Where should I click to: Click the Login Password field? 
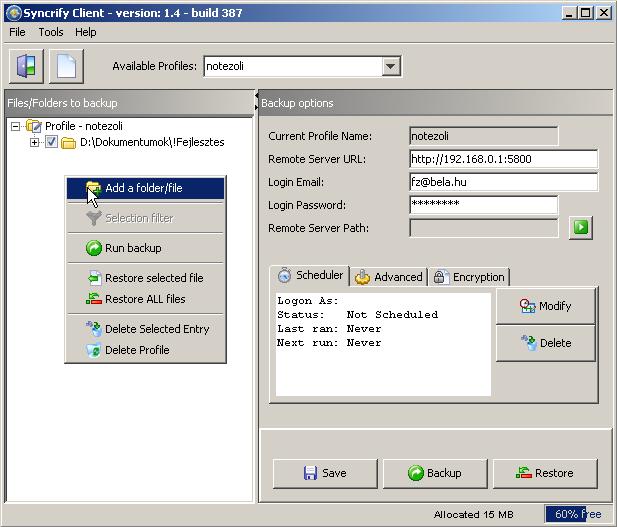point(484,205)
